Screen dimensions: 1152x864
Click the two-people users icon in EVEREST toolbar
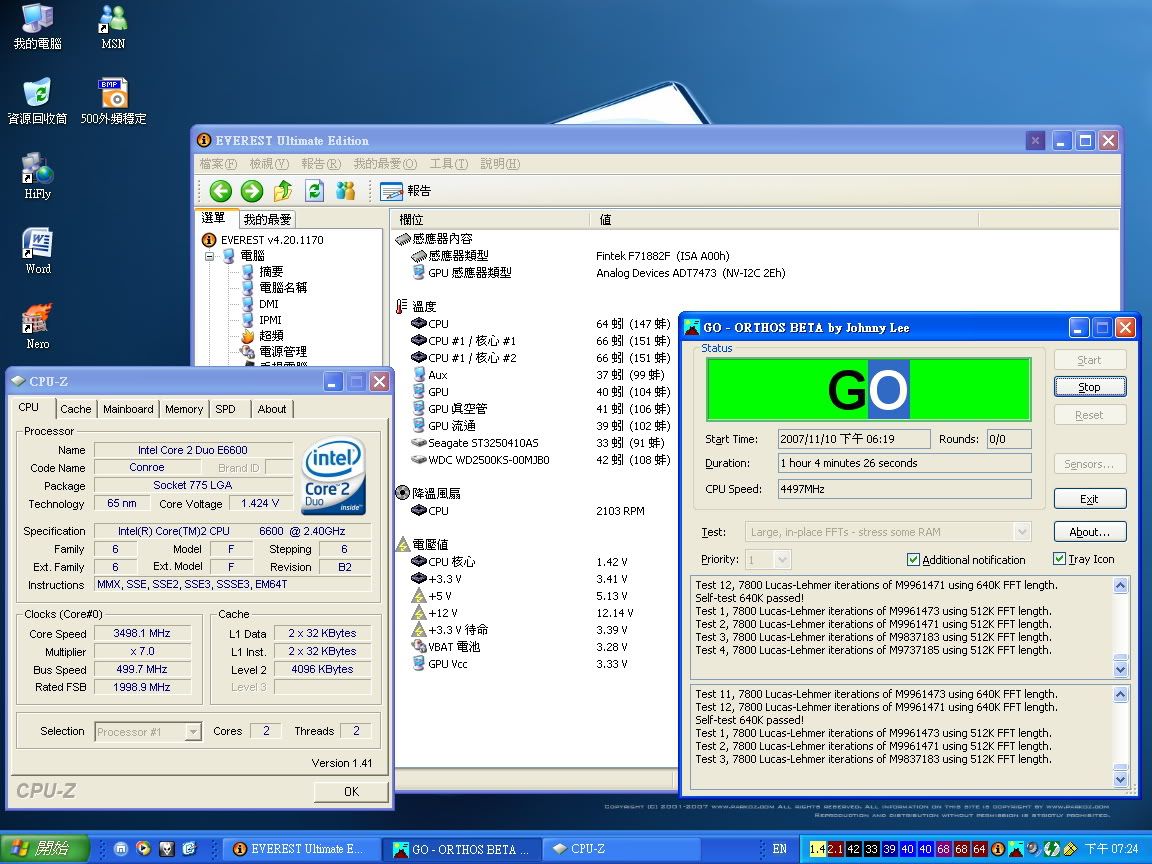[x=346, y=191]
